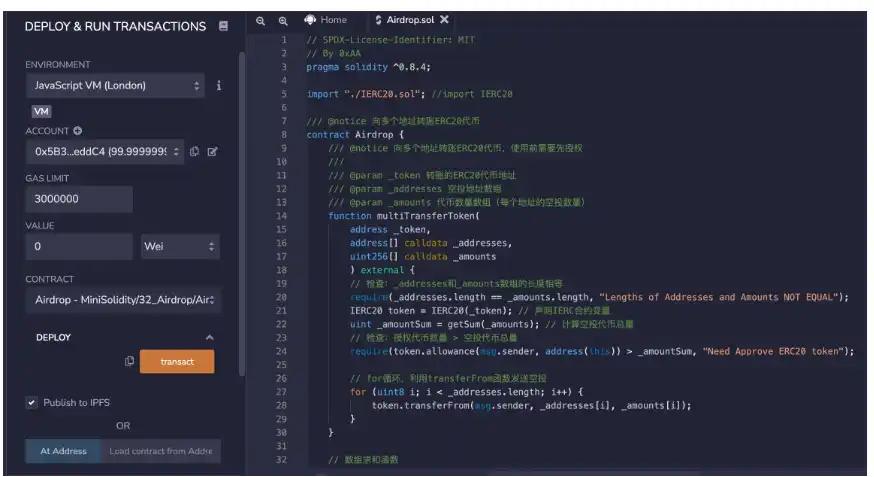Copy the selected account address
Screen dimensions: 874x477
tap(194, 152)
